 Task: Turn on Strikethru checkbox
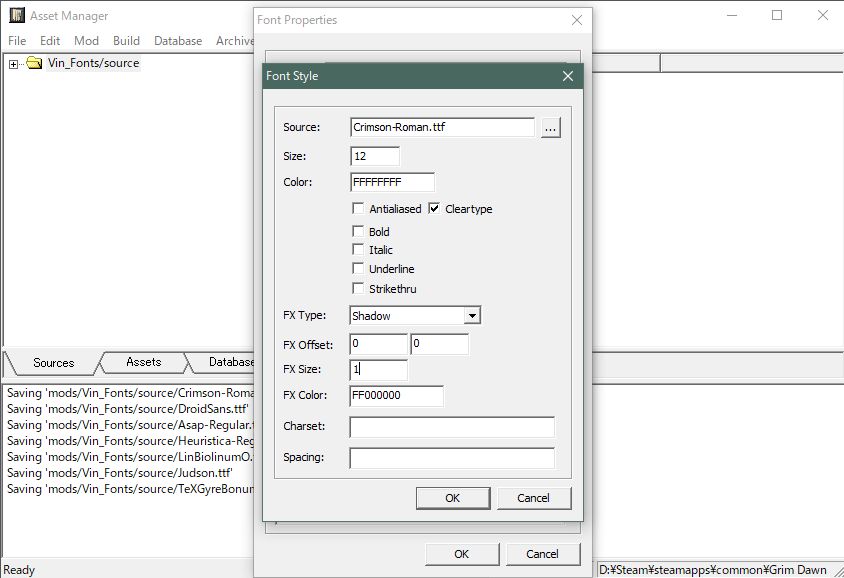click(358, 289)
